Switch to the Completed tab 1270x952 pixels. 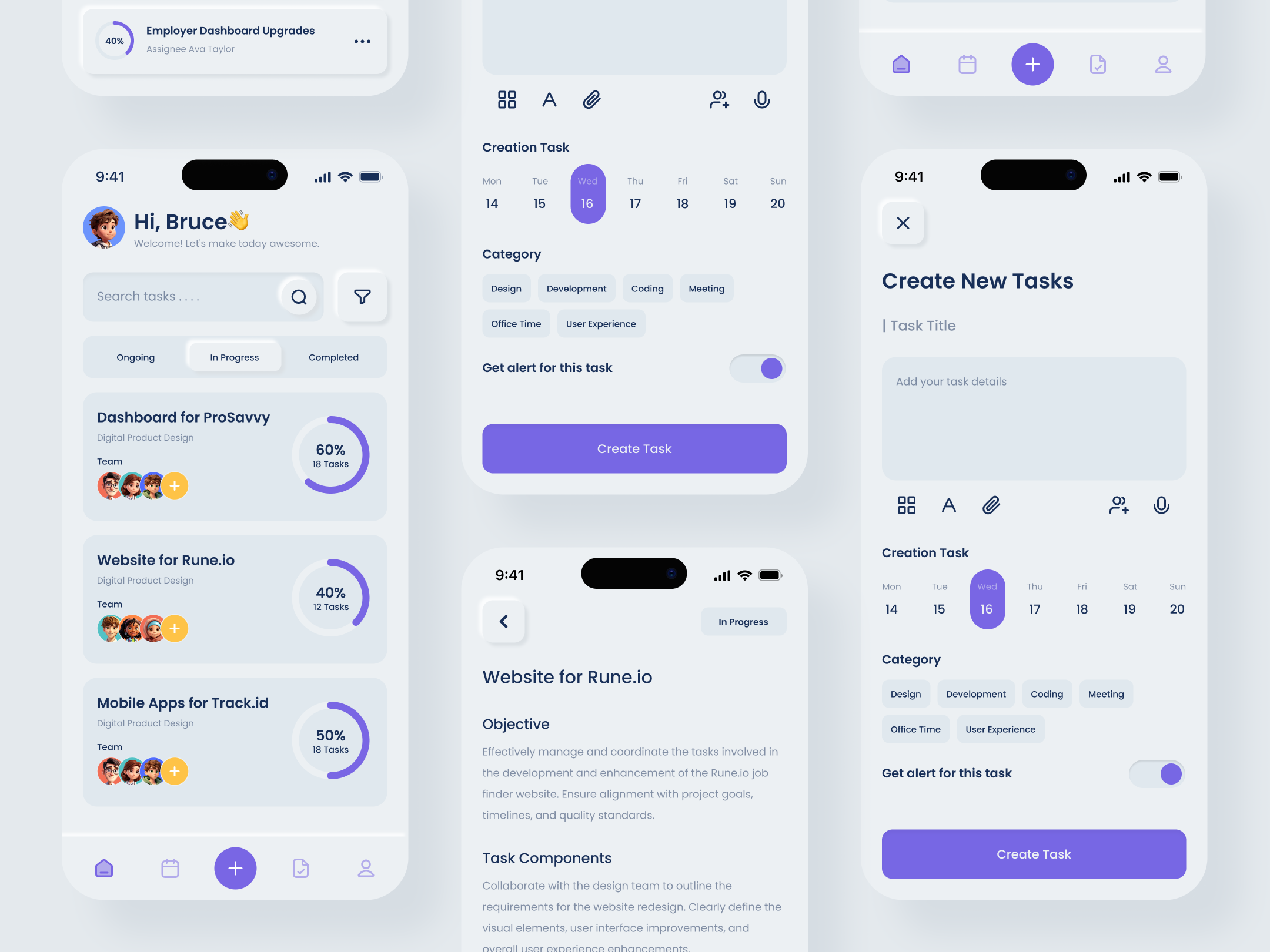pyautogui.click(x=332, y=357)
